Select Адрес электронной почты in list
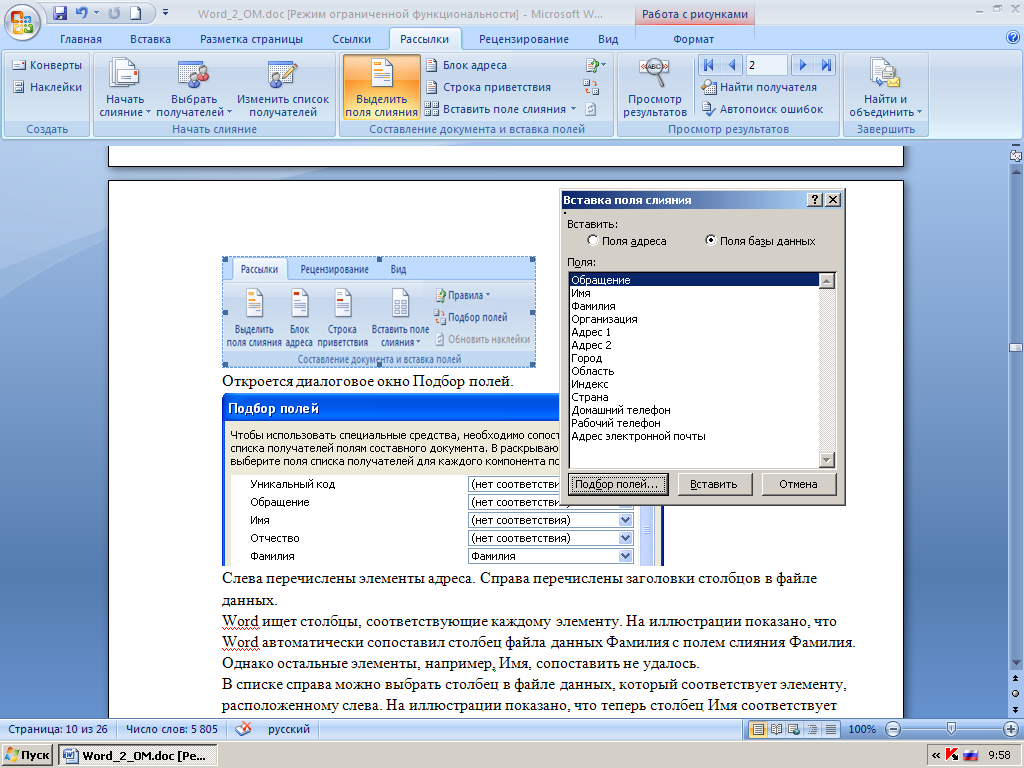 click(694, 436)
